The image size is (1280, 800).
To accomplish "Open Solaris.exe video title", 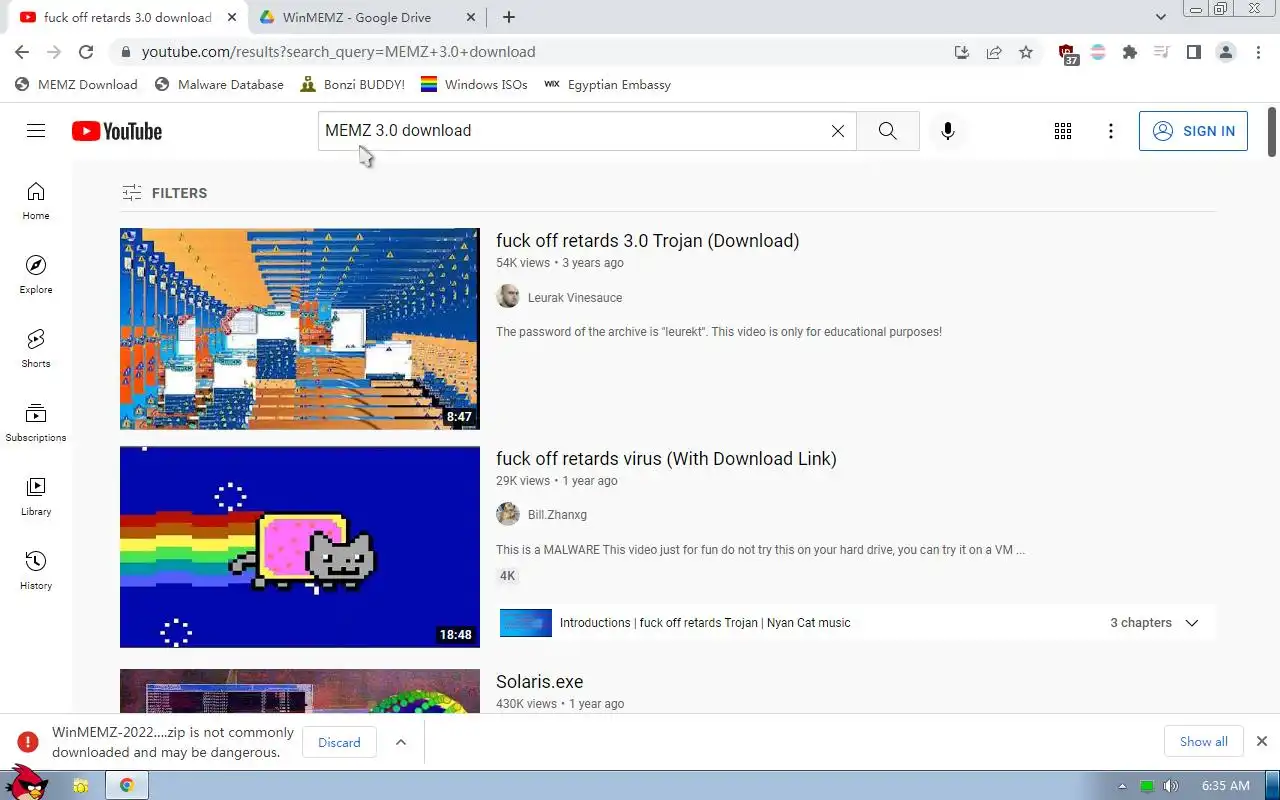I will pos(539,682).
